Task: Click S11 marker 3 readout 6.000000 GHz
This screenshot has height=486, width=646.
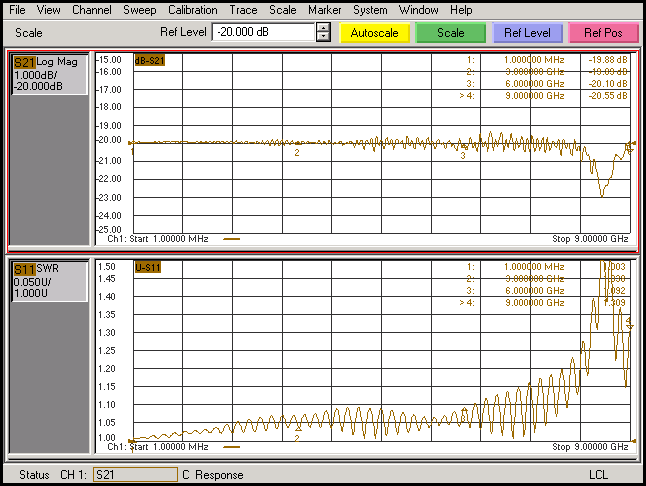Action: (x=535, y=291)
